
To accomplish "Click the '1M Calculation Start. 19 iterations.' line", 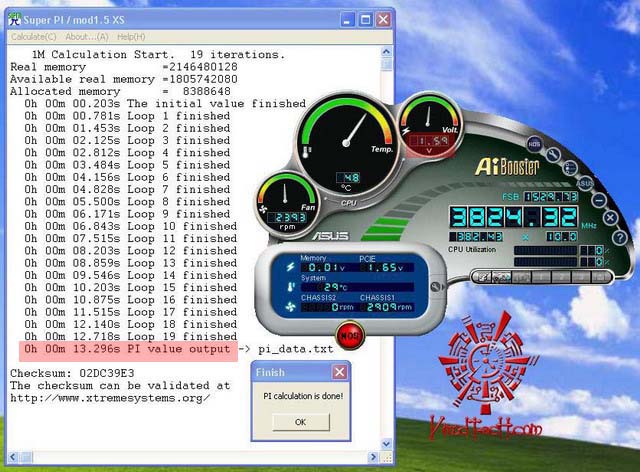I will coord(158,55).
